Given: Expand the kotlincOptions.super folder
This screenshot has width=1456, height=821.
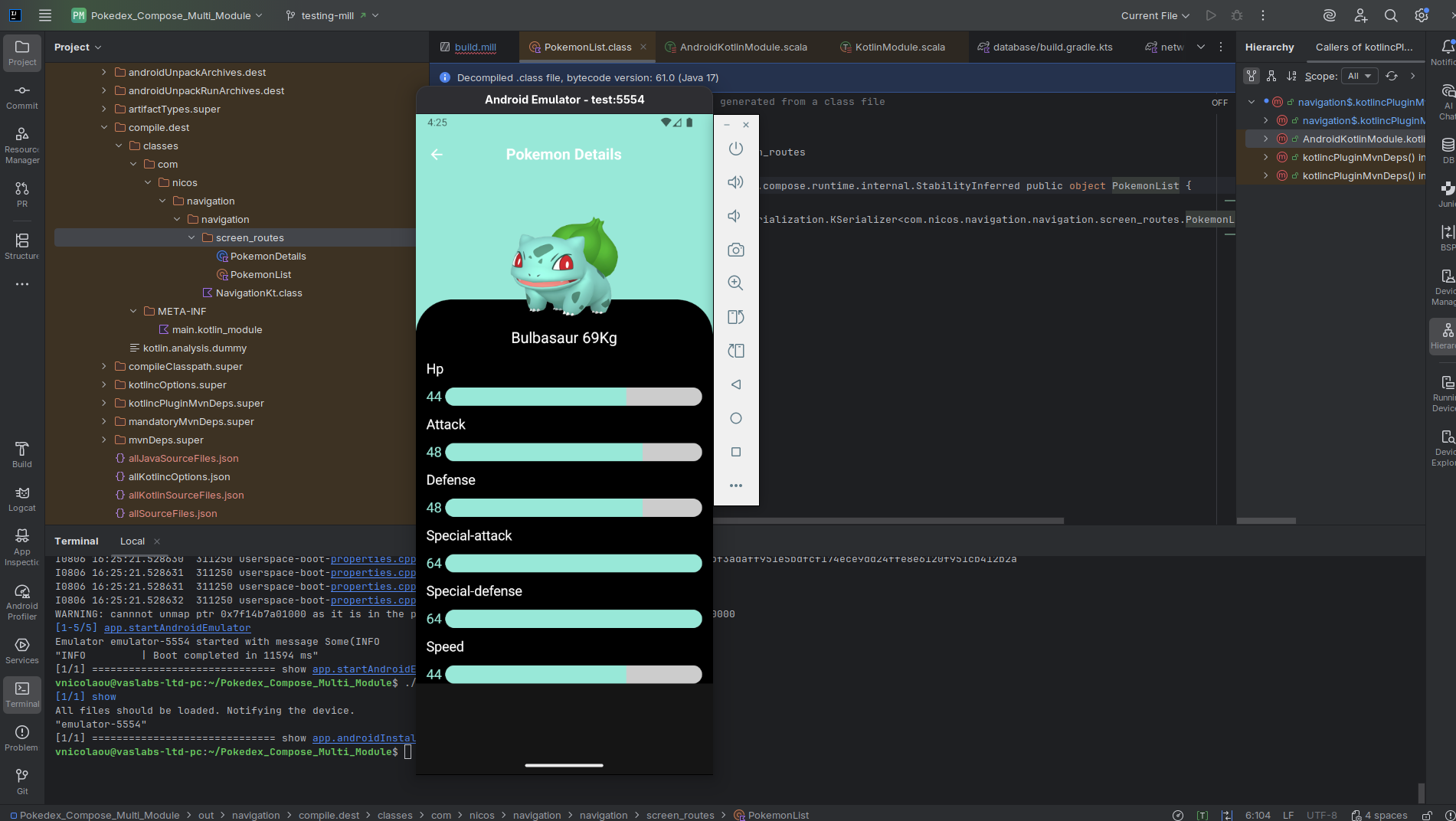Looking at the screenshot, I should click(104, 385).
